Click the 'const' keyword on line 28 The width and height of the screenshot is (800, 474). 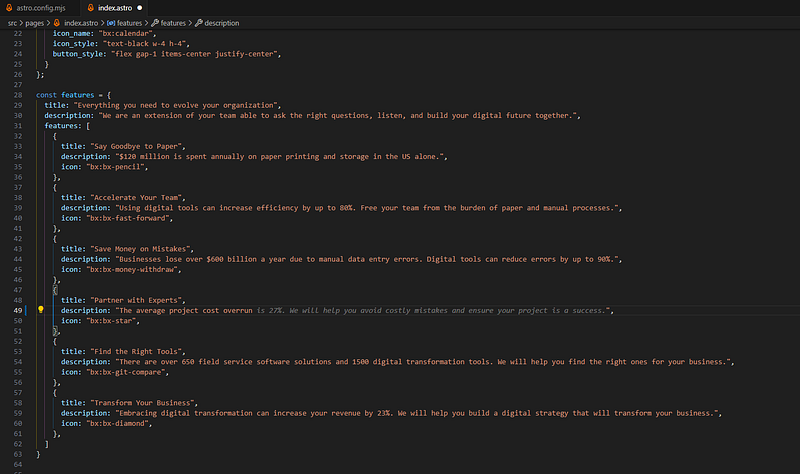point(46,95)
